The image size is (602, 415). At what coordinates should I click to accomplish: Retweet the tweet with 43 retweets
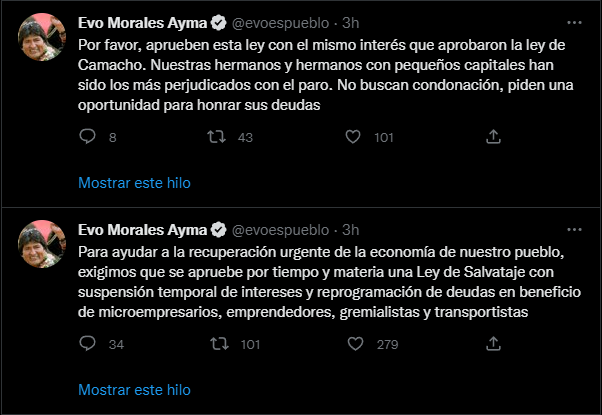[217, 137]
